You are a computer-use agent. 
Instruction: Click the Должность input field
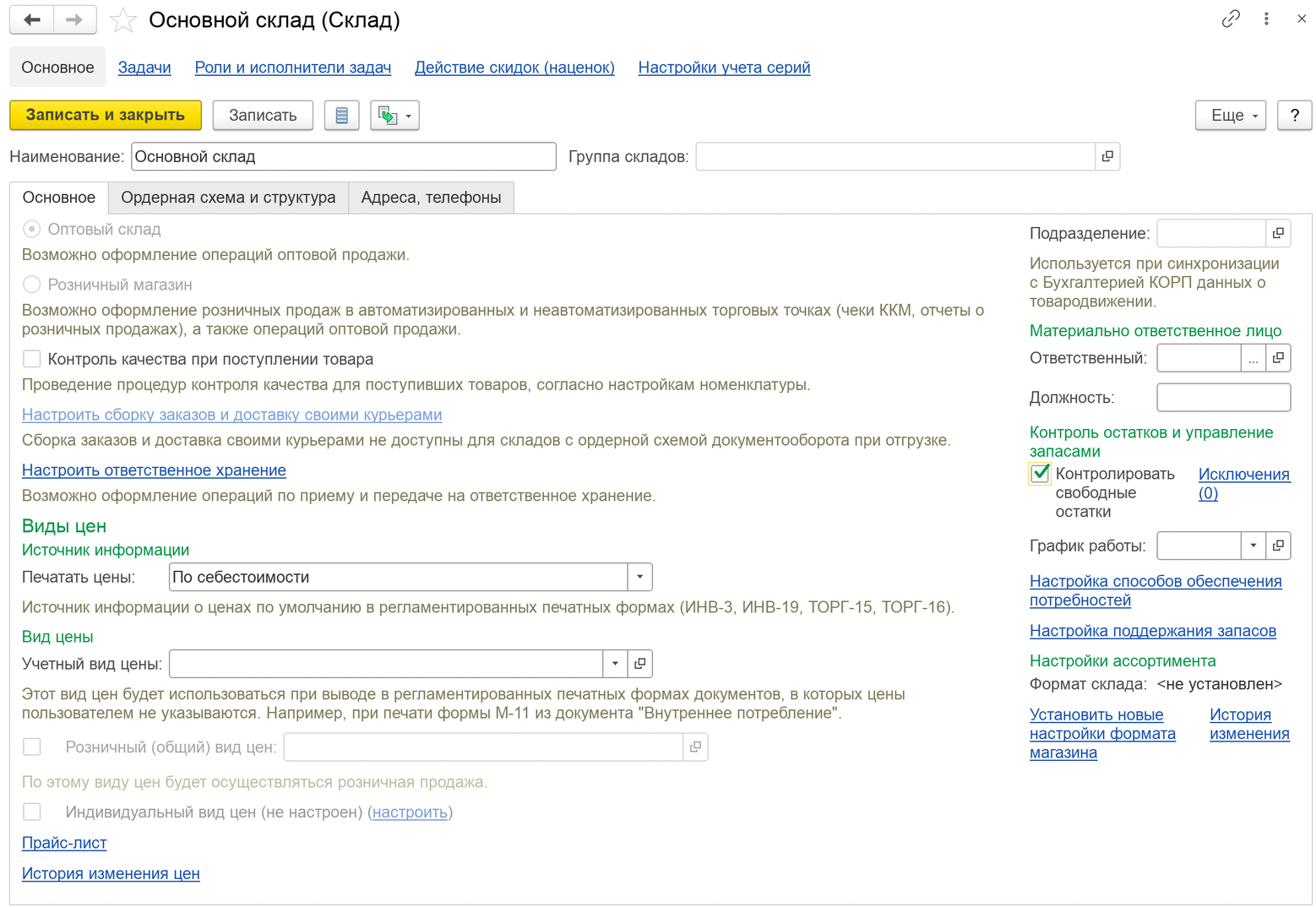point(1223,398)
